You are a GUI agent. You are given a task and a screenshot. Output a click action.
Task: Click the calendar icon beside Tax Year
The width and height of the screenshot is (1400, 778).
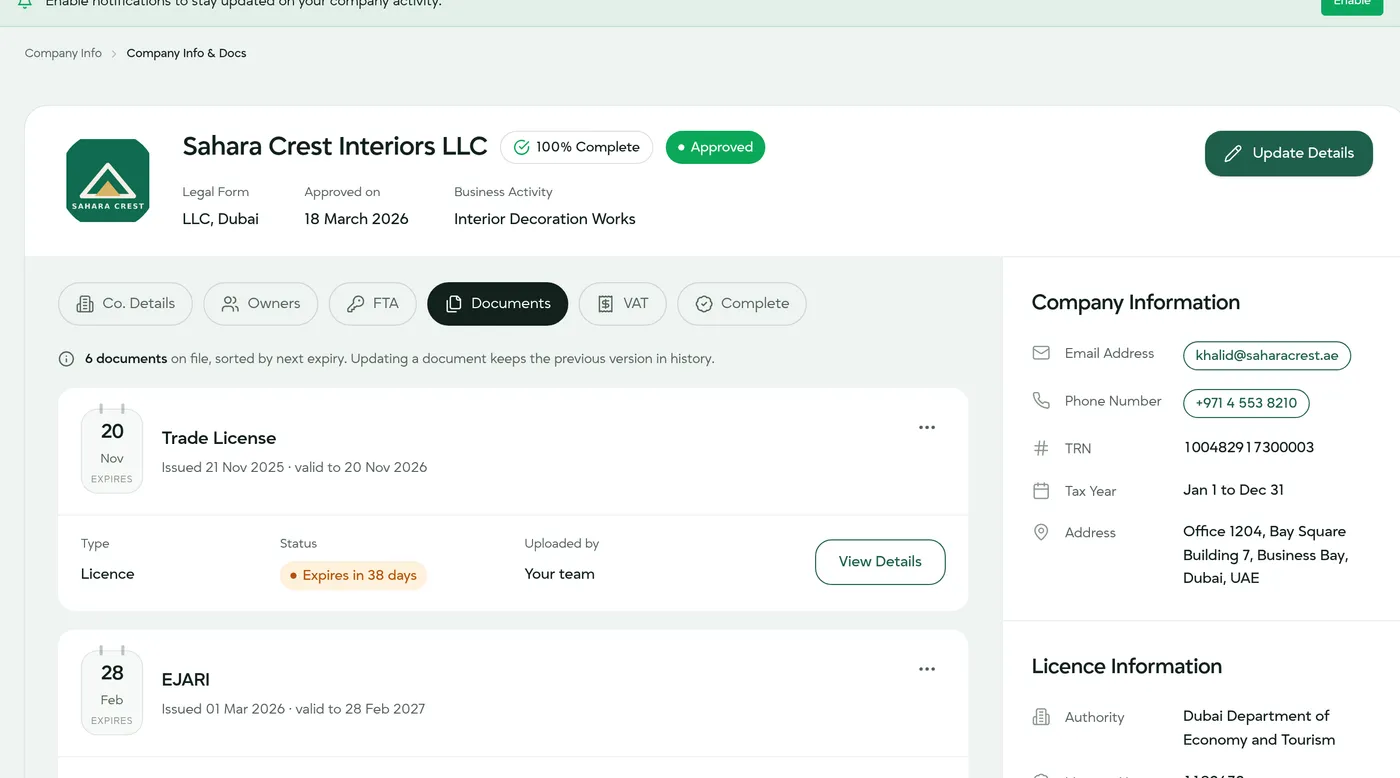click(x=1041, y=491)
